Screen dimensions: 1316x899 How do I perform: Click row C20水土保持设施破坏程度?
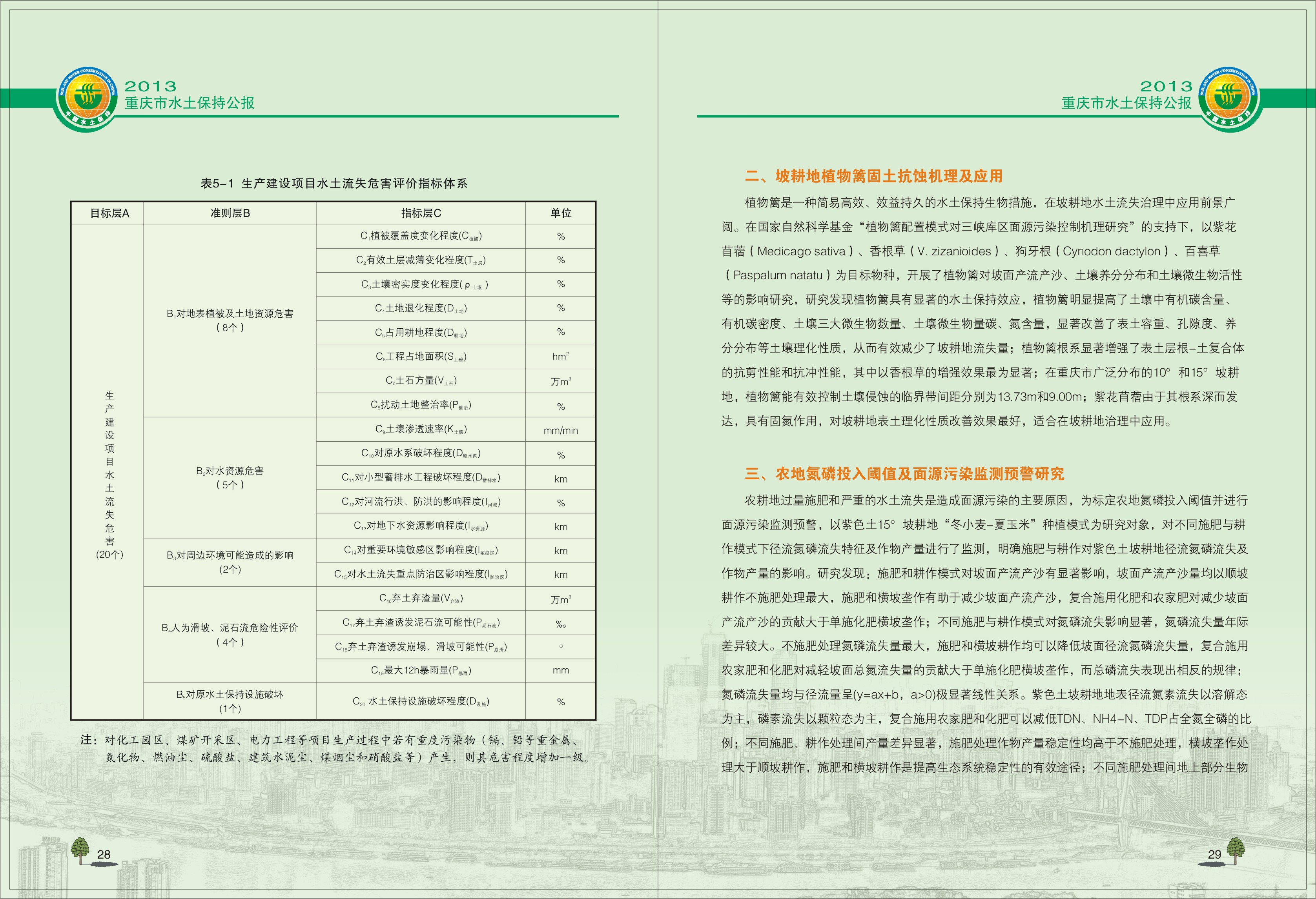click(421, 701)
